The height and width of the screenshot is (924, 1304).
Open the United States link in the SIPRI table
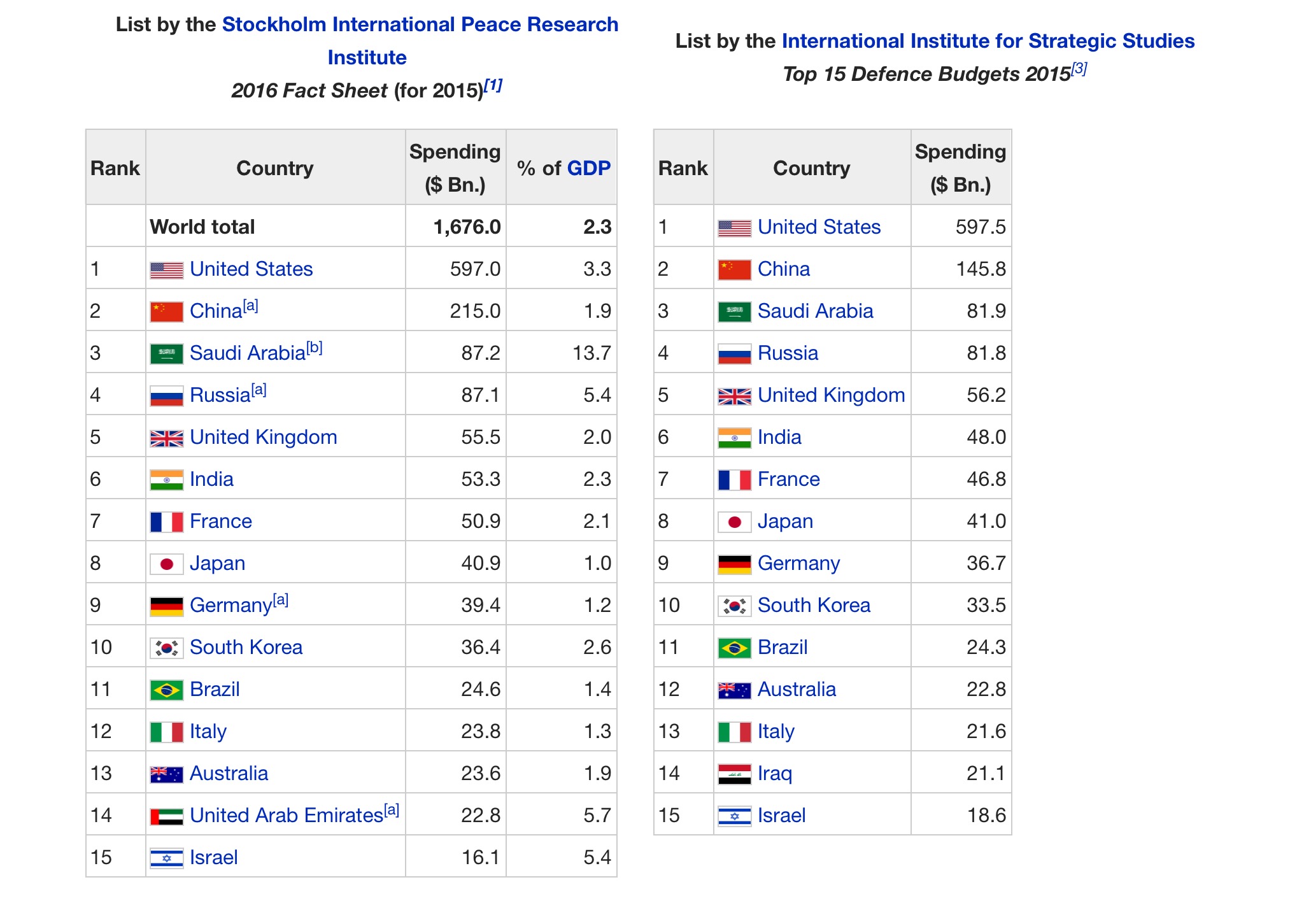[x=252, y=269]
